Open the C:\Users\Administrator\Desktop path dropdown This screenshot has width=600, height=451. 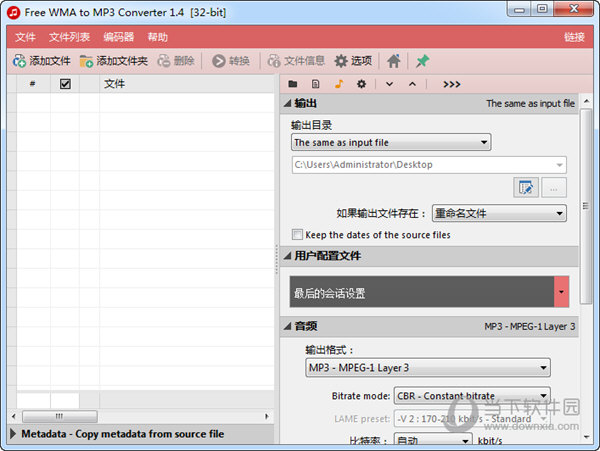point(429,165)
